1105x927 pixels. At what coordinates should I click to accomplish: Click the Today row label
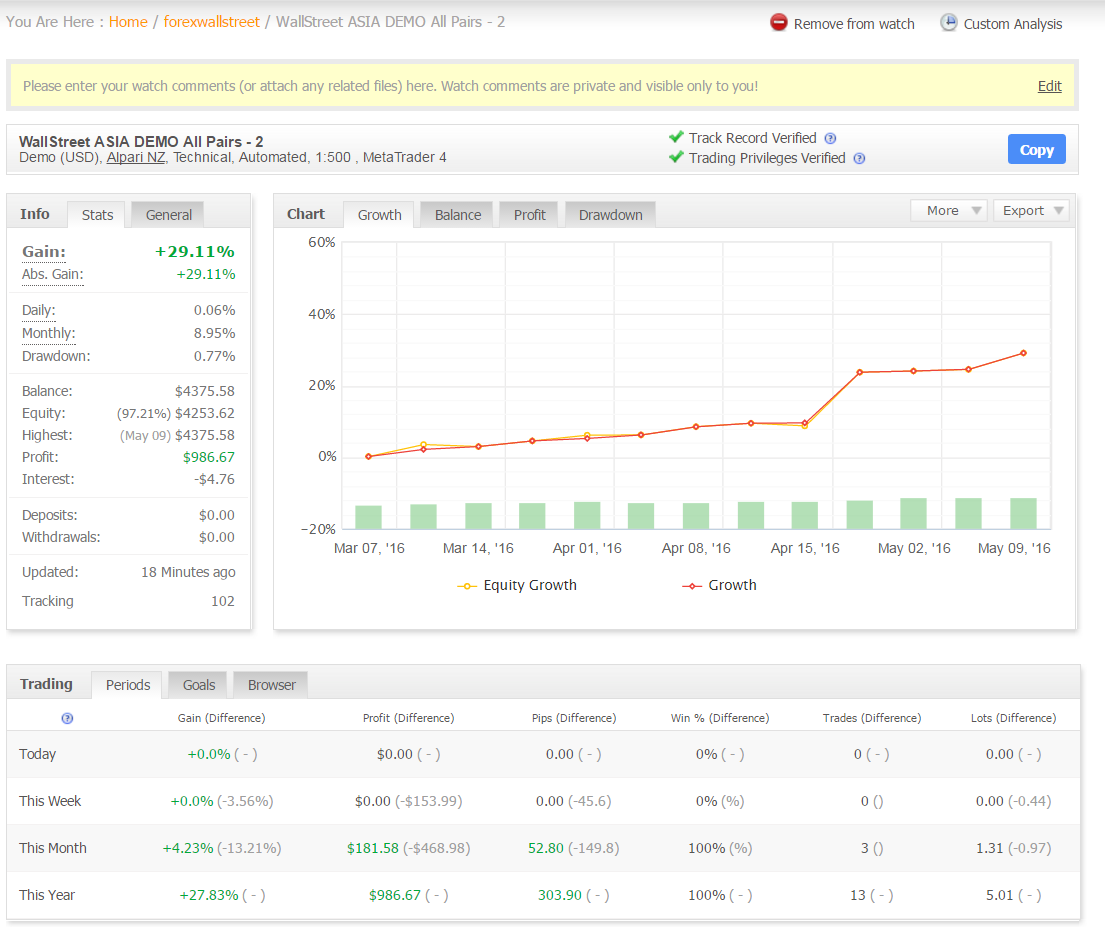[x=37, y=754]
